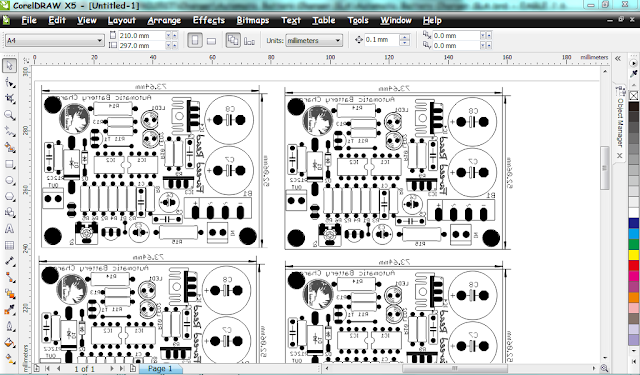Go to the first page navigation button
Screen dimensions: 640x375
(48, 368)
